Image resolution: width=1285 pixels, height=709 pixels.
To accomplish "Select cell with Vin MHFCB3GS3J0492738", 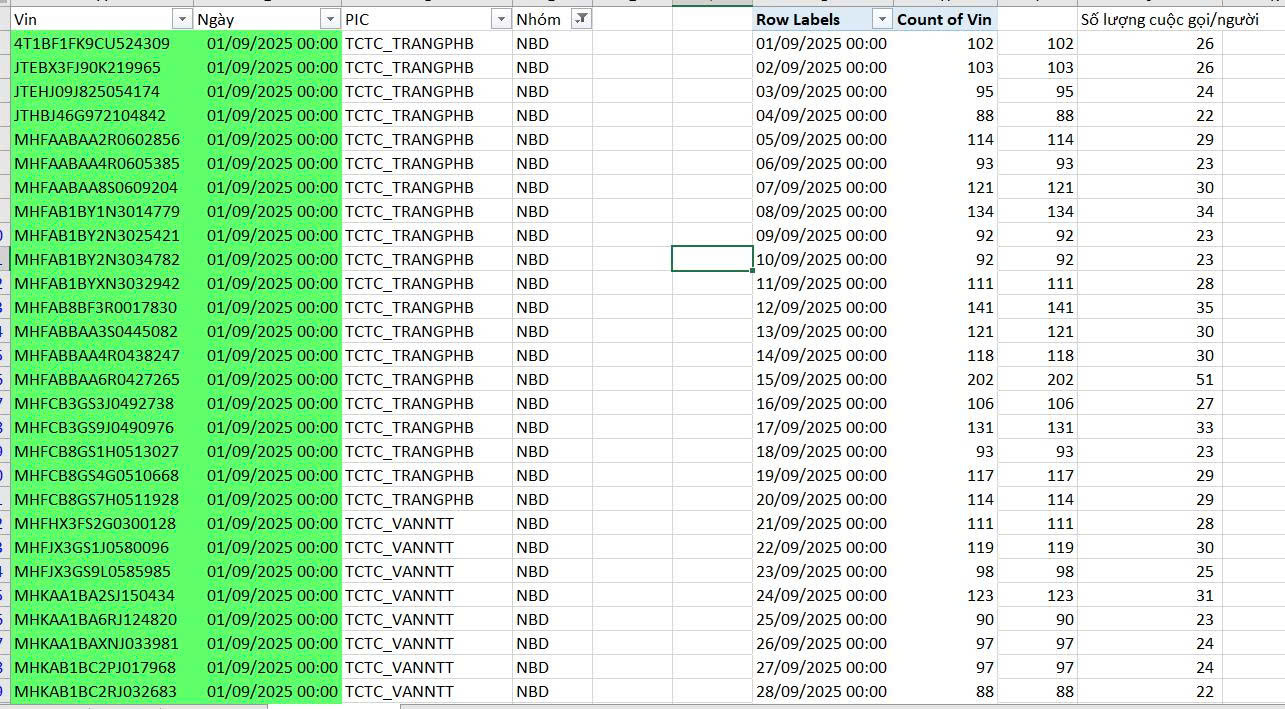I will click(101, 403).
